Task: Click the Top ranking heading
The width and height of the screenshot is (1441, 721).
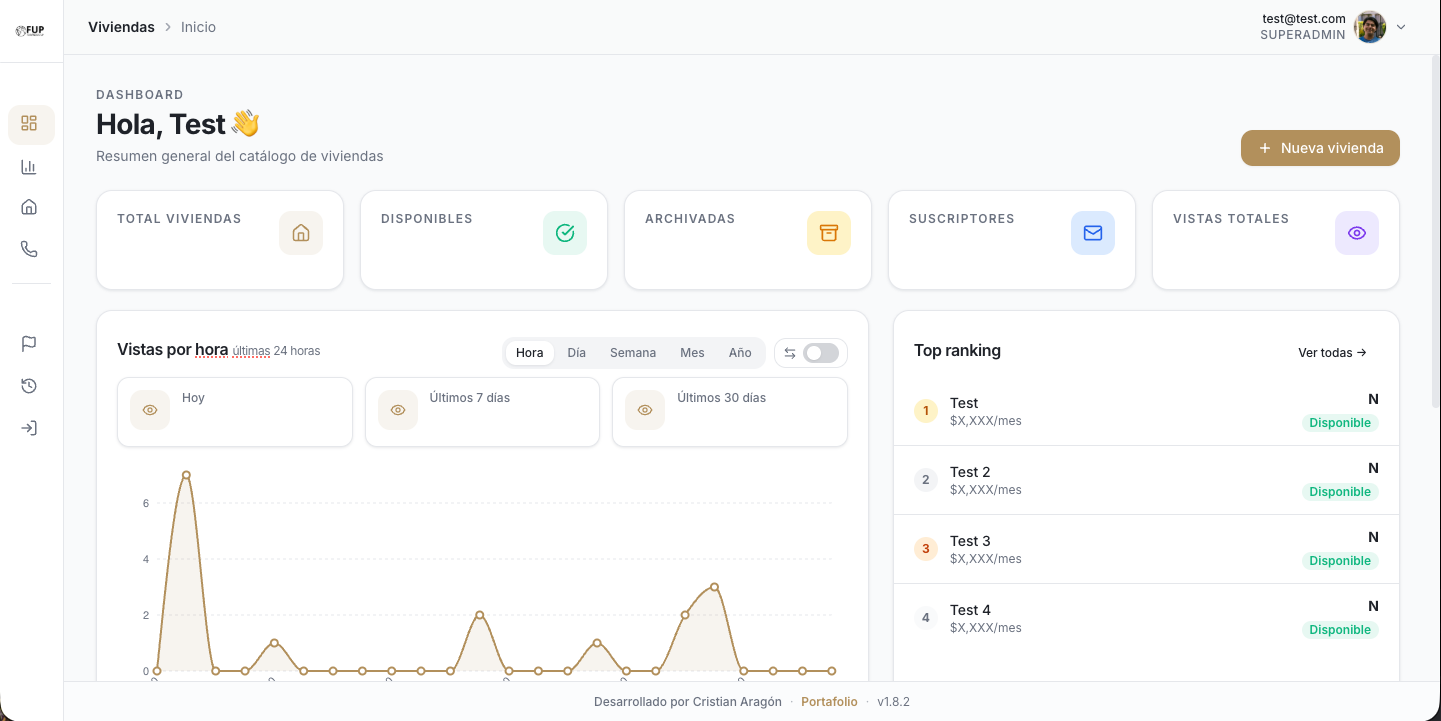Action: 957,351
